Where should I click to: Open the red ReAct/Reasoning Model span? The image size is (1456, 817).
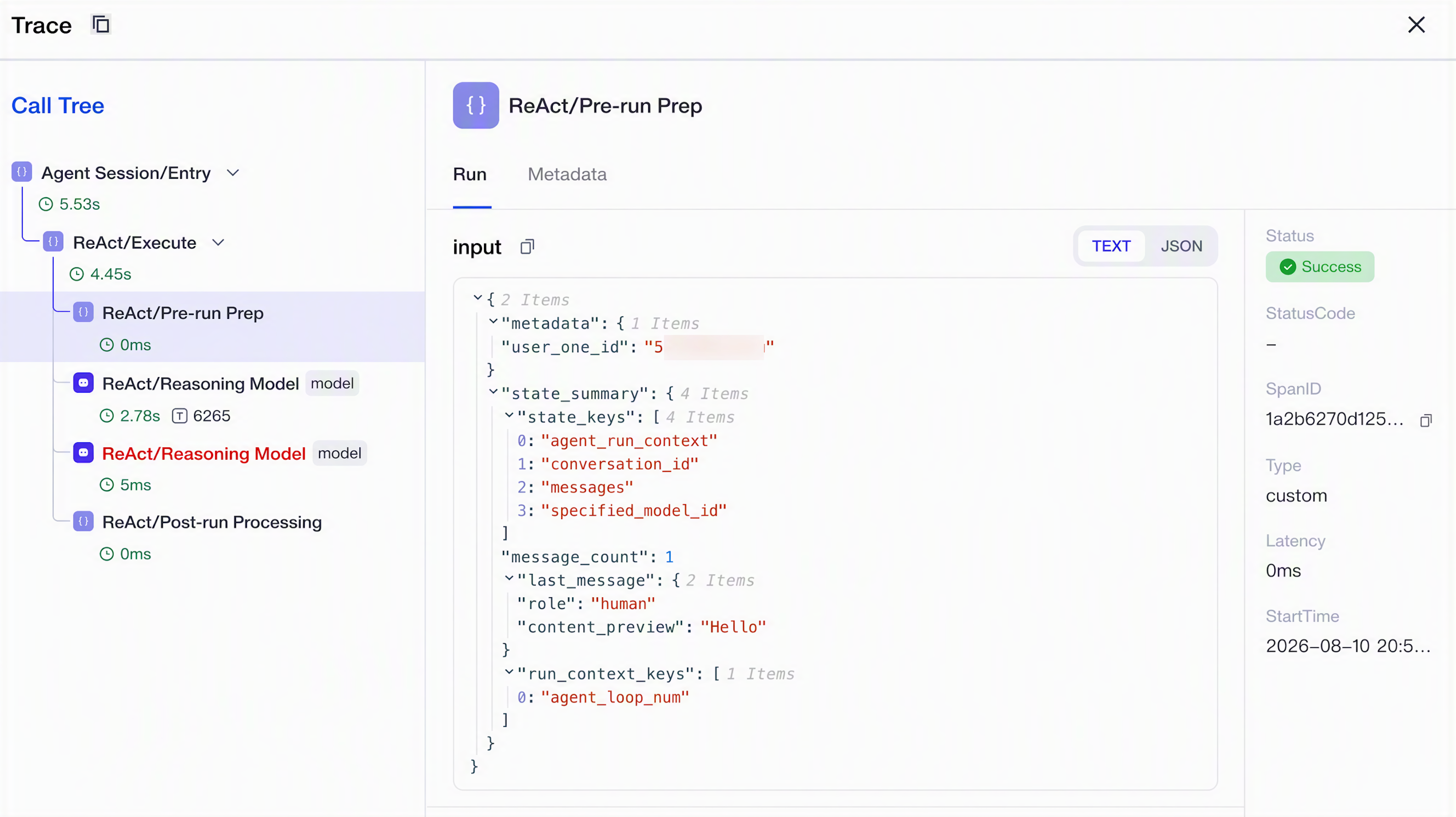204,453
